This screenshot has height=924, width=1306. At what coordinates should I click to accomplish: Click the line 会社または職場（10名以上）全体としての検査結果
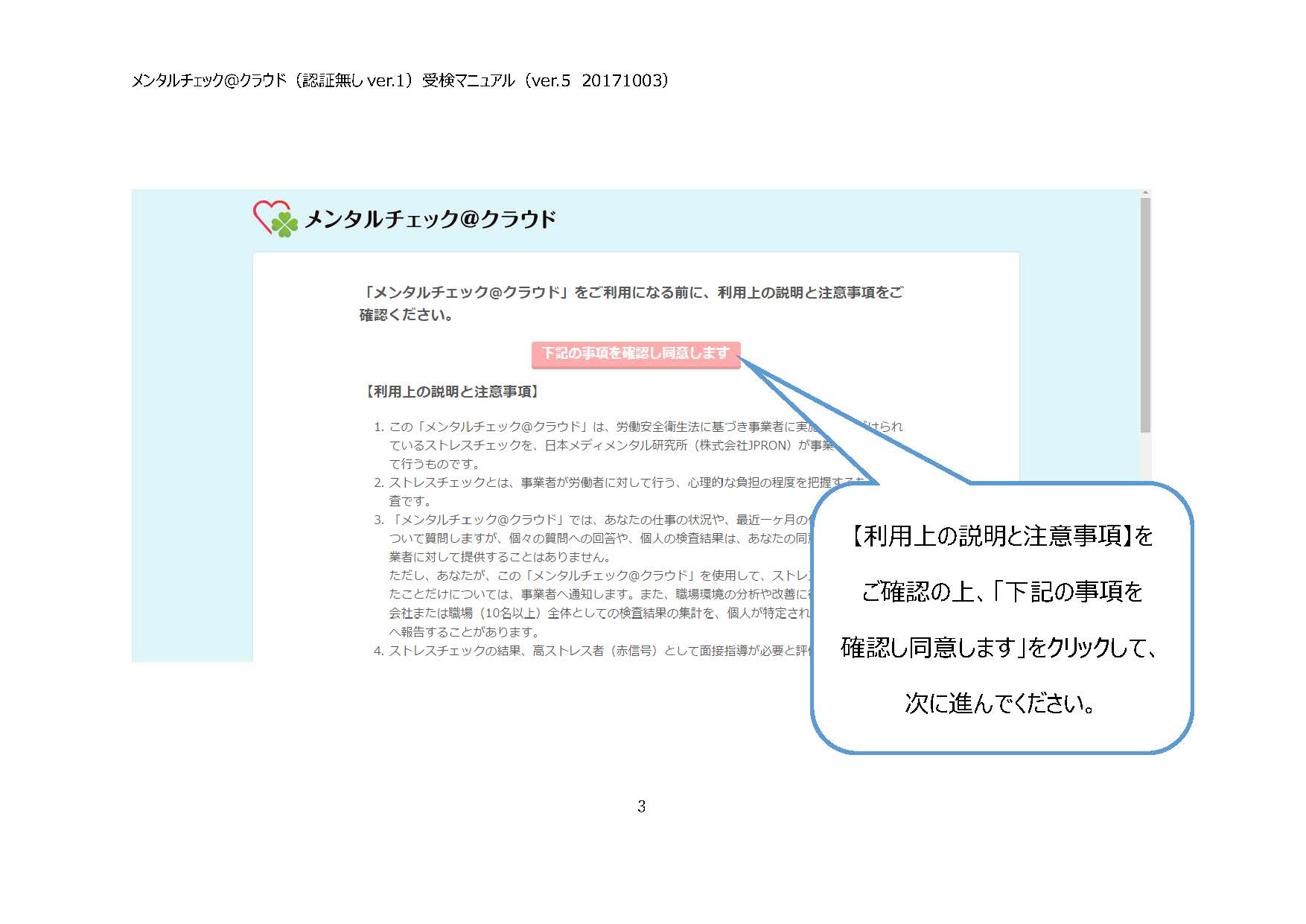click(x=599, y=613)
